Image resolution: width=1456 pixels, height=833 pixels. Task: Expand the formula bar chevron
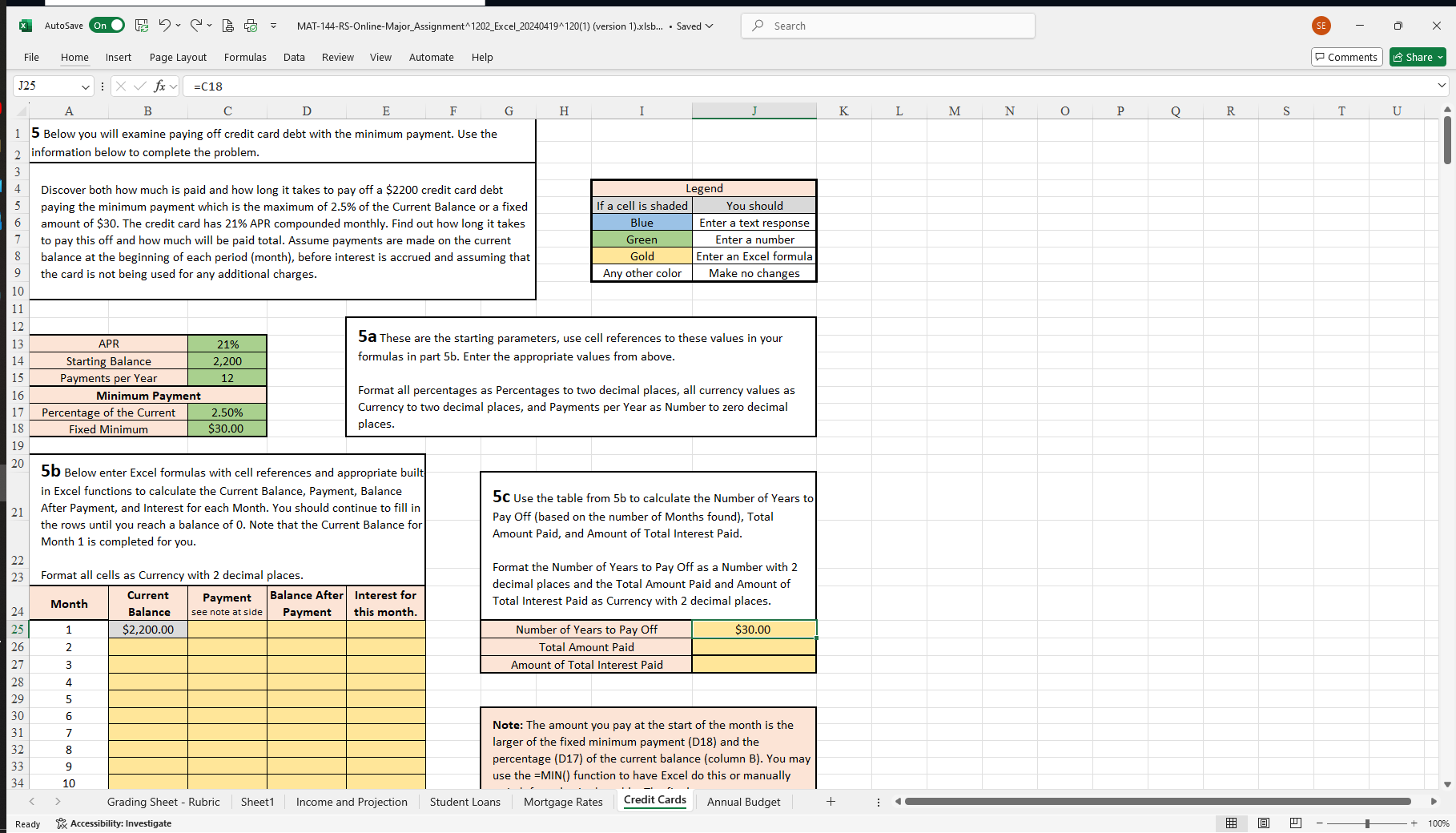(1442, 85)
